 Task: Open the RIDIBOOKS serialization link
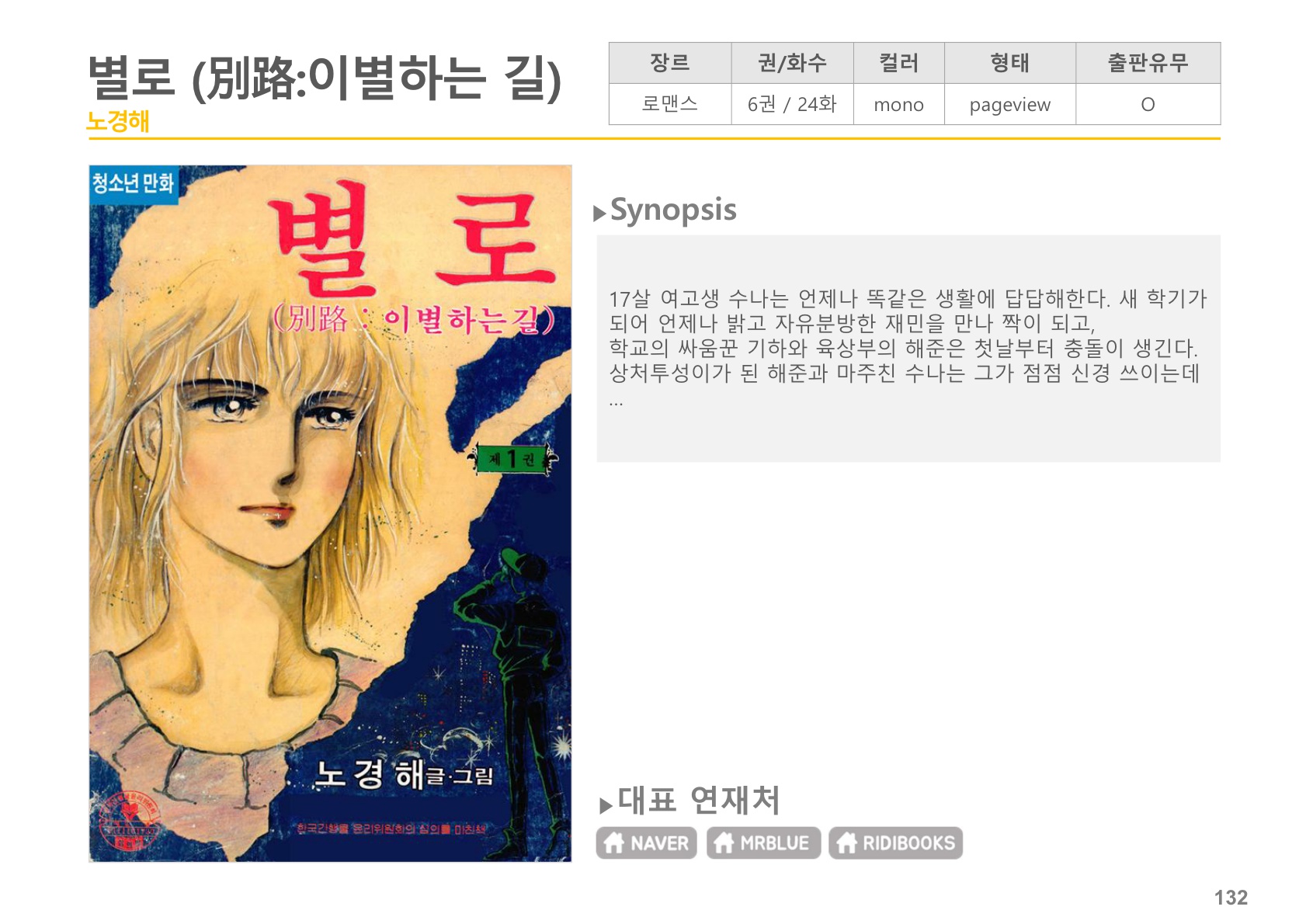[895, 843]
